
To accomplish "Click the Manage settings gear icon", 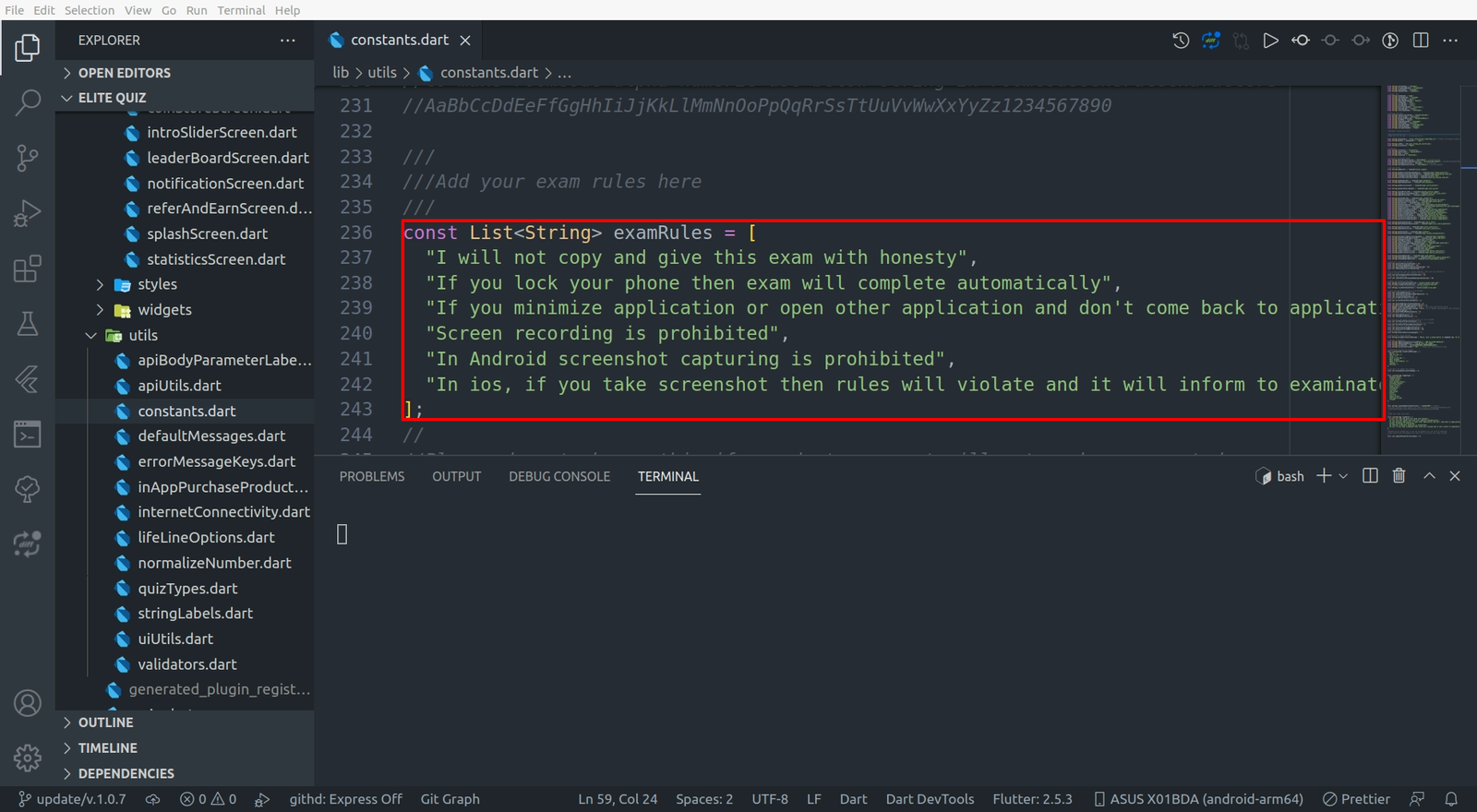I will (28, 758).
